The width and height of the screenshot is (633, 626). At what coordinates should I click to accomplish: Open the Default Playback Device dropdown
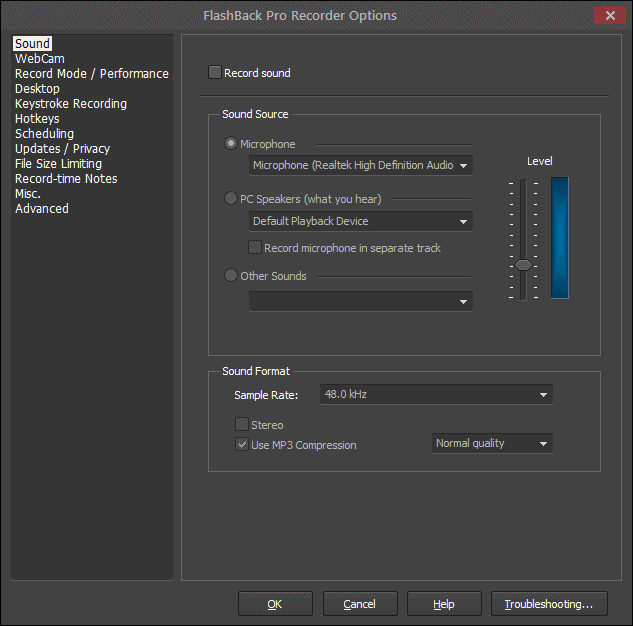361,221
